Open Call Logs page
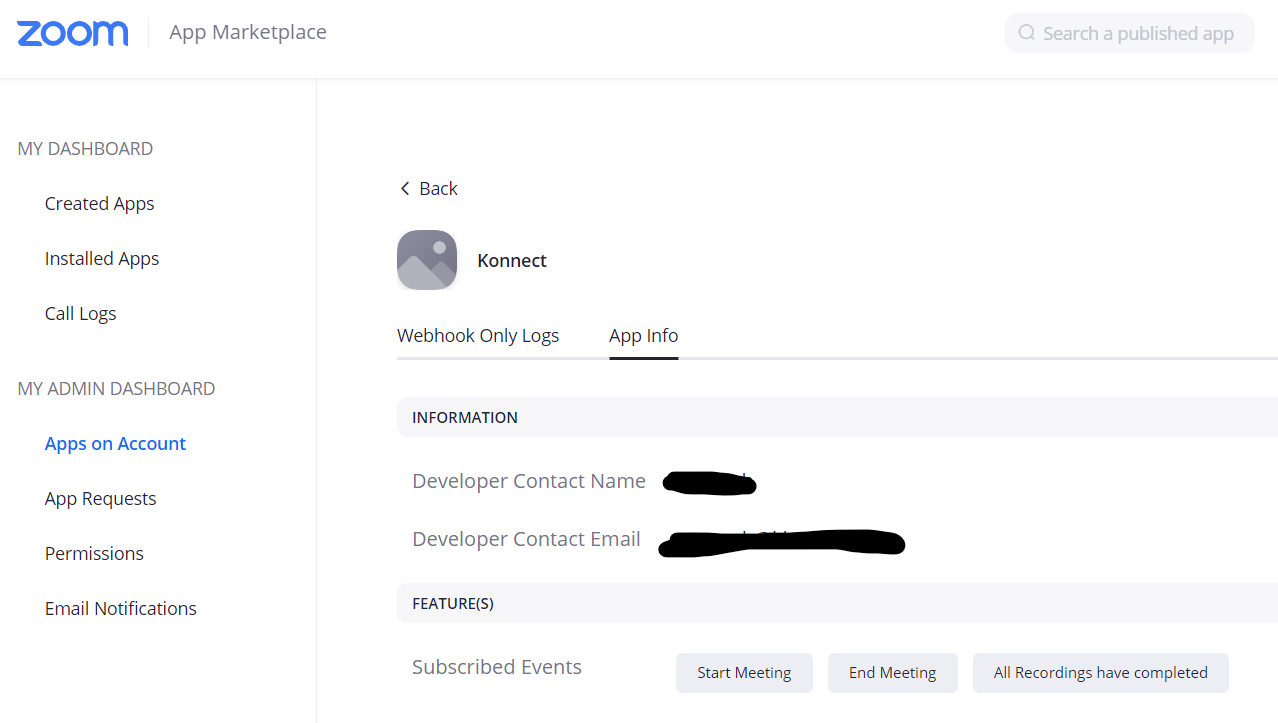Viewport: 1278px width, 723px height. click(x=81, y=313)
